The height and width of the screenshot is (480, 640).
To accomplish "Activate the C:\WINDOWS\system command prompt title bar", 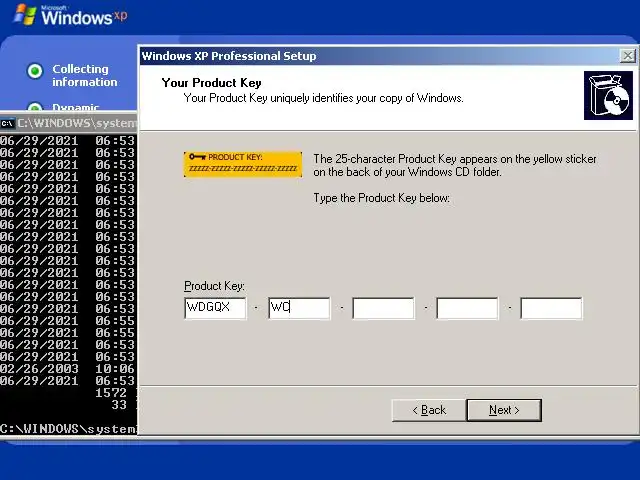I will pyautogui.click(x=69, y=123).
